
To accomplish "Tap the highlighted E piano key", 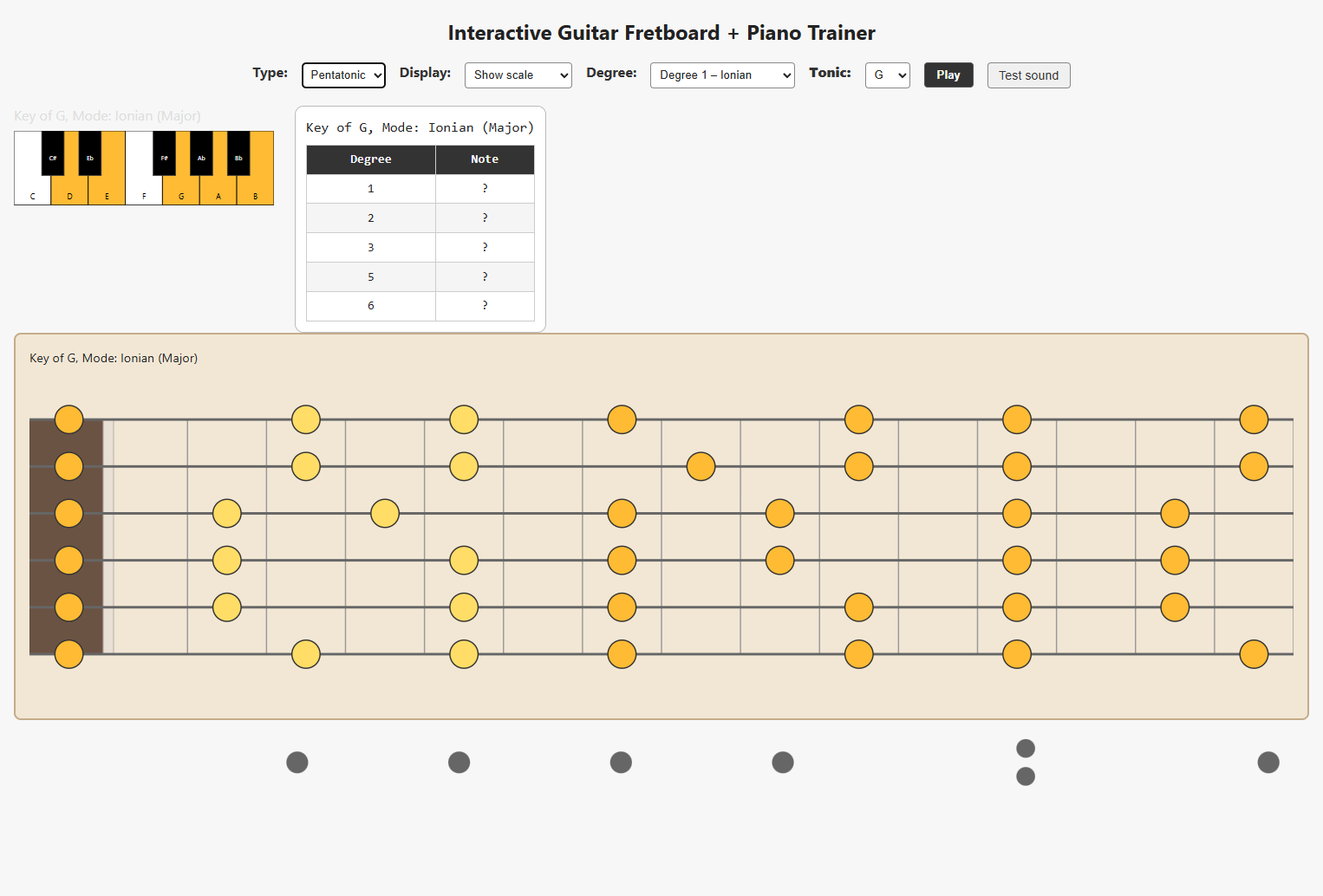I will click(108, 191).
